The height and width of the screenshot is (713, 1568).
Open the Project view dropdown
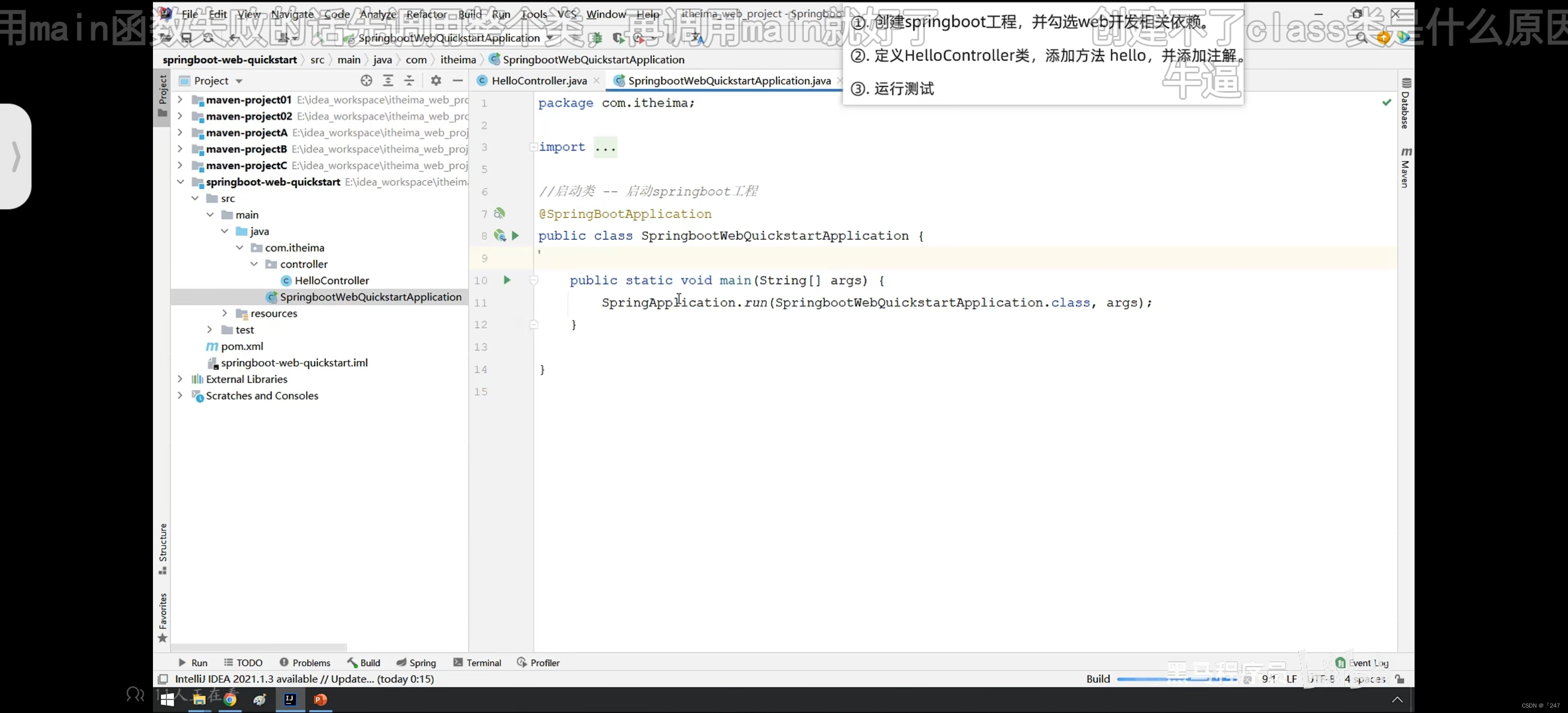coord(211,80)
